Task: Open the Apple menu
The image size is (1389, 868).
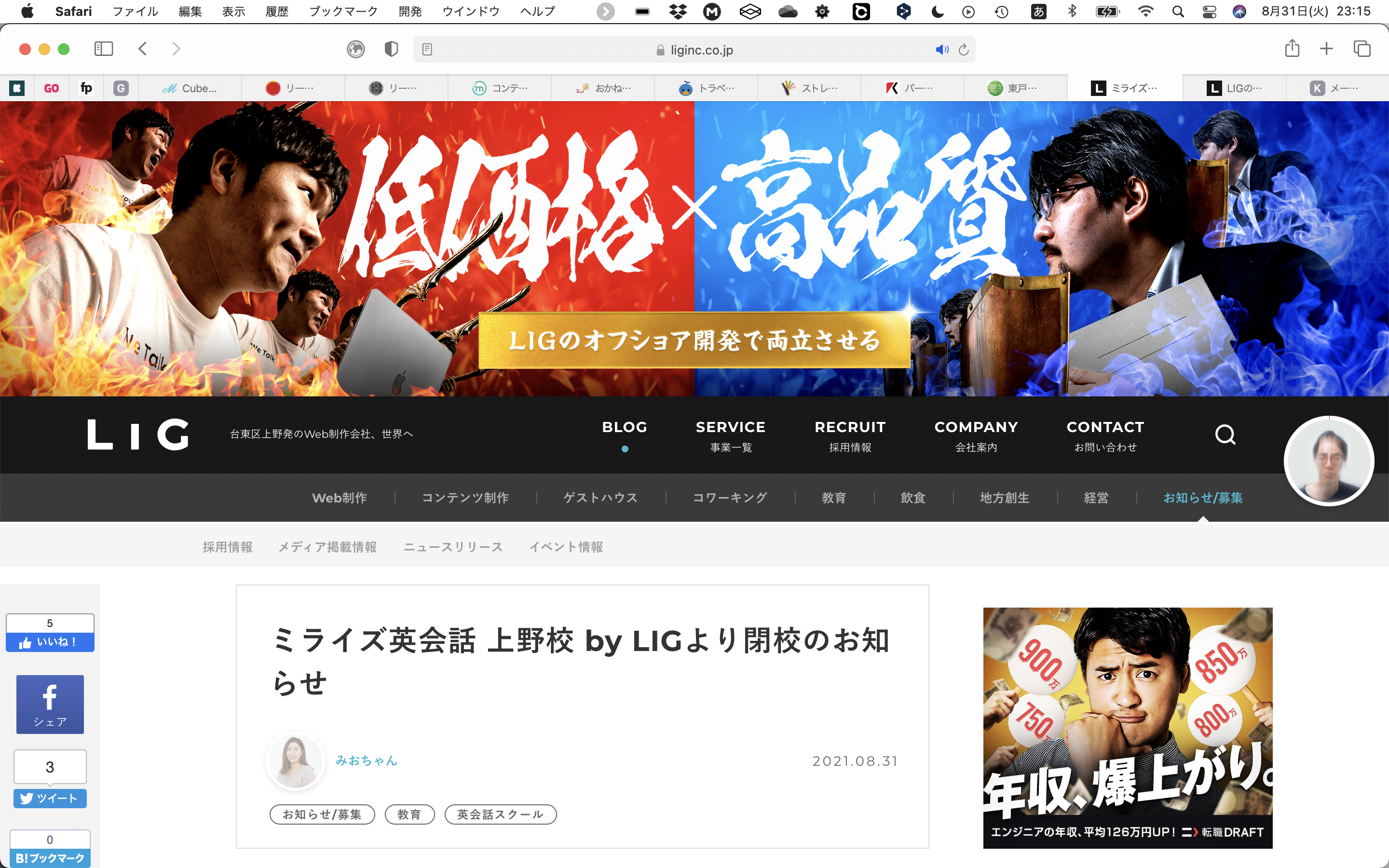Action: pos(27,11)
